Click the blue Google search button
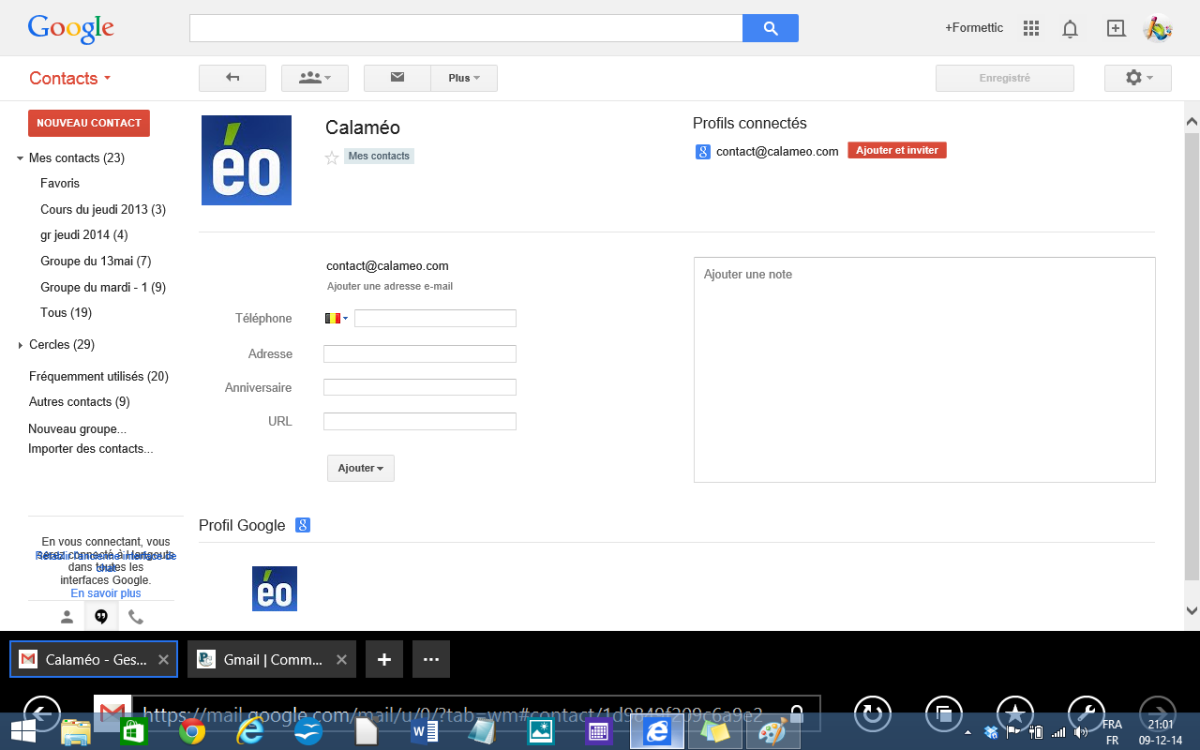The height and width of the screenshot is (750, 1200). 770,28
